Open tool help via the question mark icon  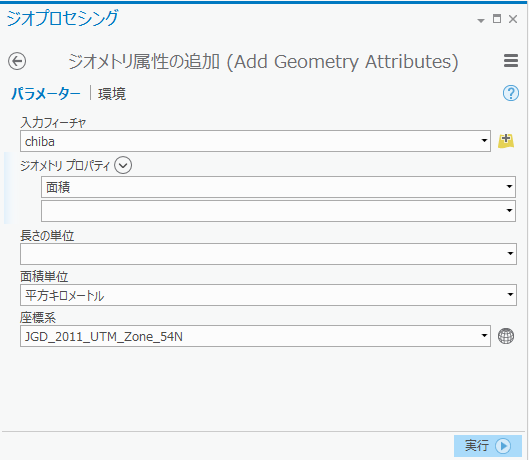pos(511,93)
